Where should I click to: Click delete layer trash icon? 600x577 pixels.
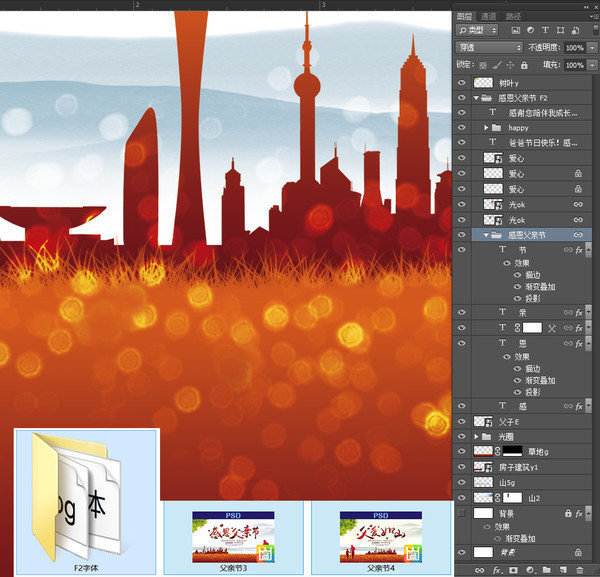580,570
